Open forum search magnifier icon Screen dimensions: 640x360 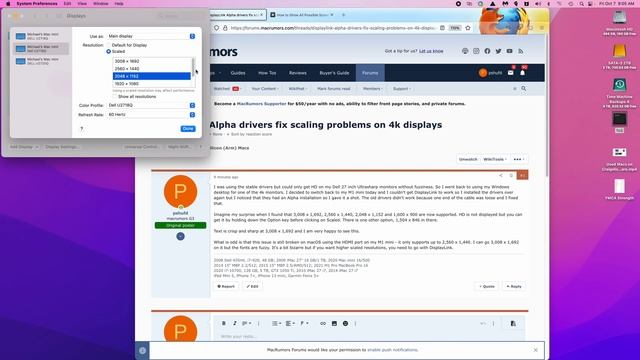[x=524, y=89]
